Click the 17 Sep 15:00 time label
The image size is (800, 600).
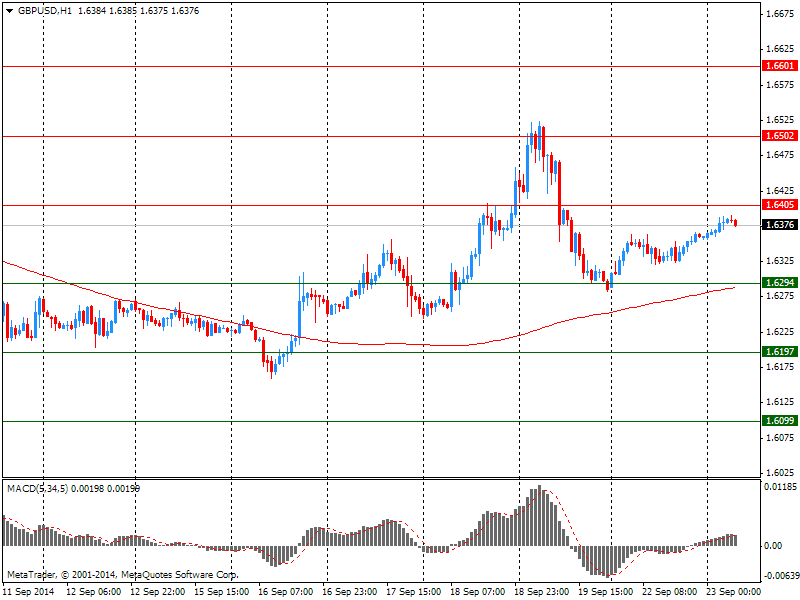coord(414,592)
